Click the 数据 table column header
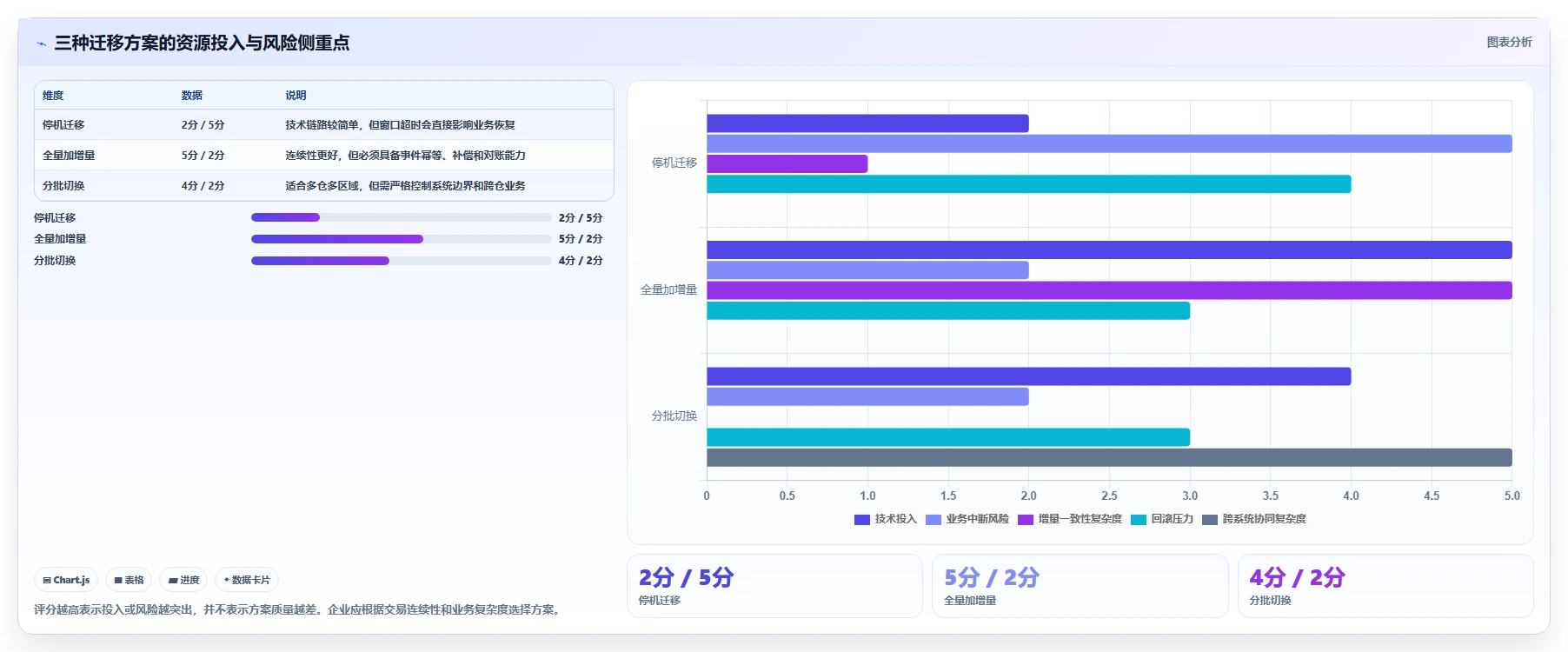This screenshot has width=1568, height=652. coord(192,96)
